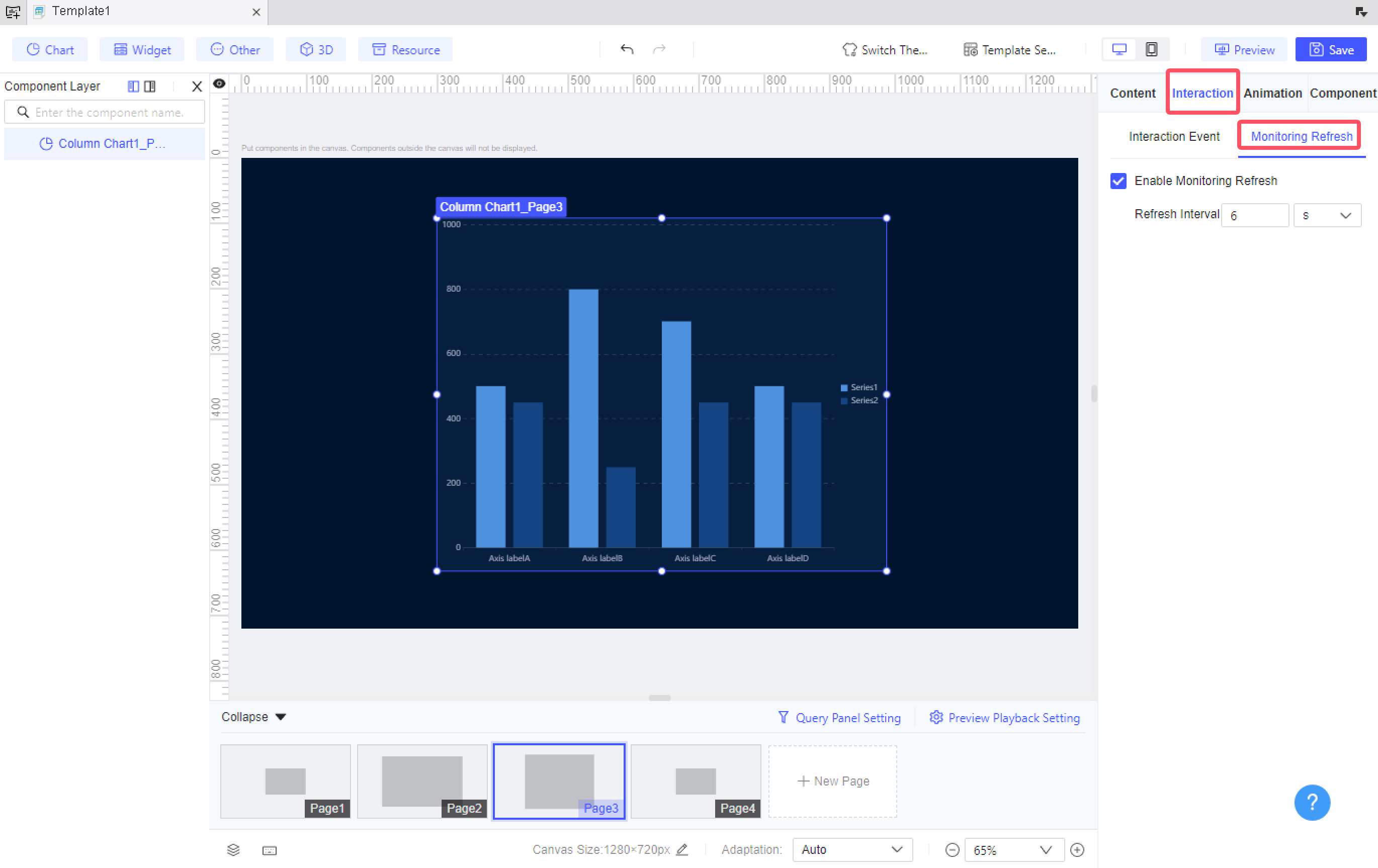The height and width of the screenshot is (868, 1378).
Task: Click the redo arrow icon
Action: (659, 49)
